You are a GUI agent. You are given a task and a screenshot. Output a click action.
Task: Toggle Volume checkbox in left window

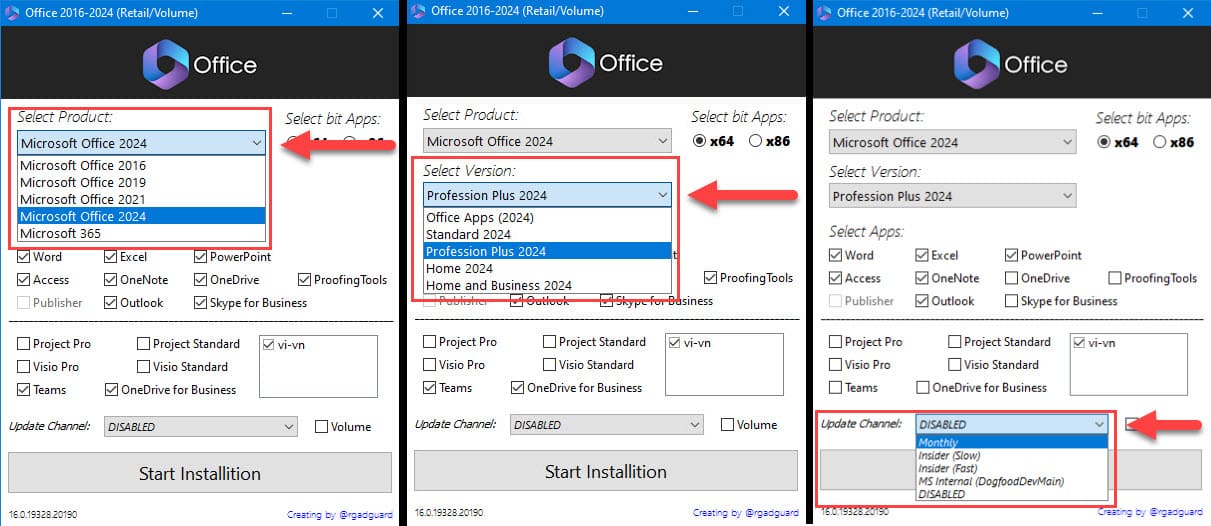tap(321, 427)
